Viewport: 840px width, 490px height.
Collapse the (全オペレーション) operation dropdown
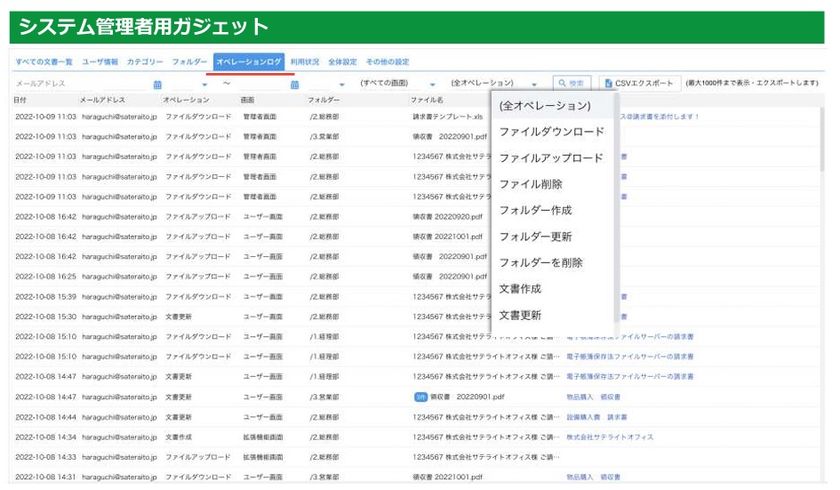click(x=493, y=83)
